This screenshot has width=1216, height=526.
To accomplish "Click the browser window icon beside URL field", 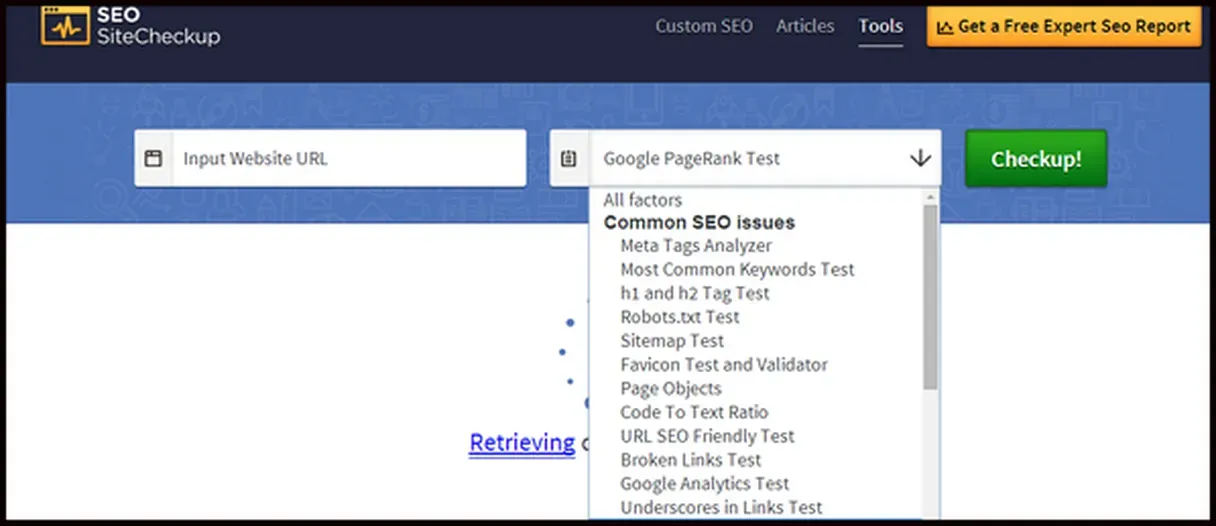I will tap(153, 158).
